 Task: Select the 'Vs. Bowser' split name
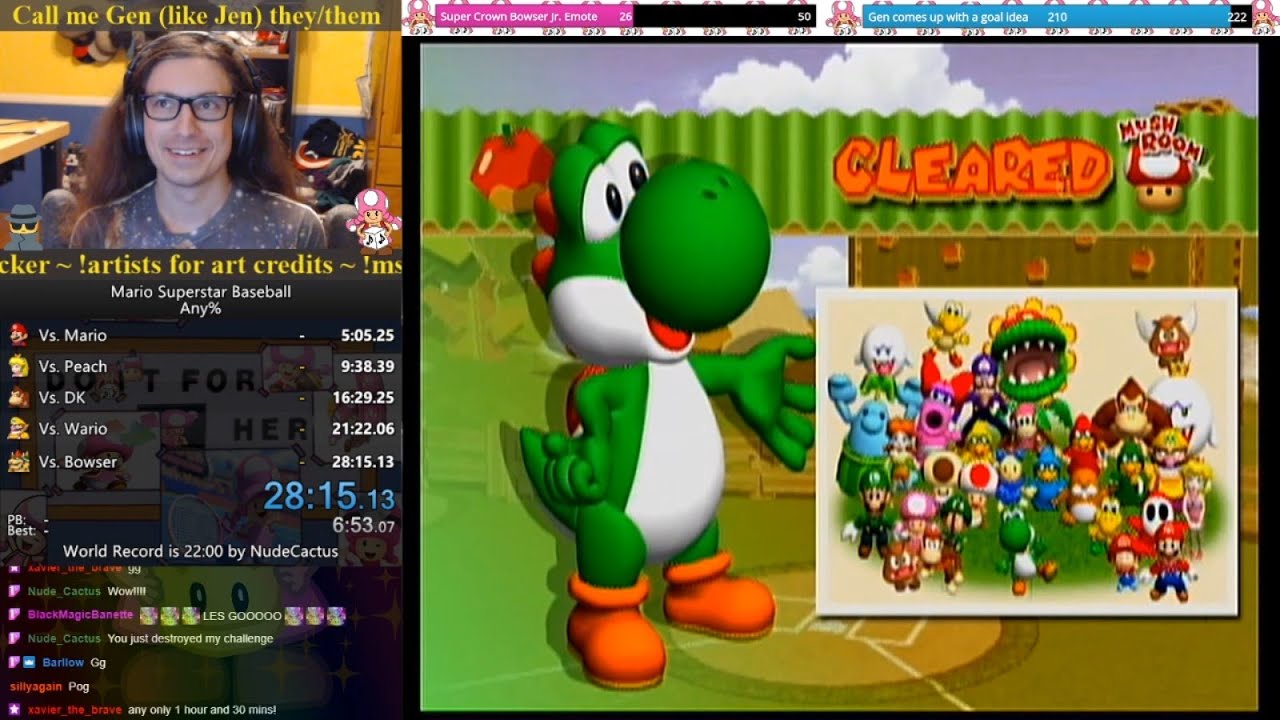click(x=77, y=461)
